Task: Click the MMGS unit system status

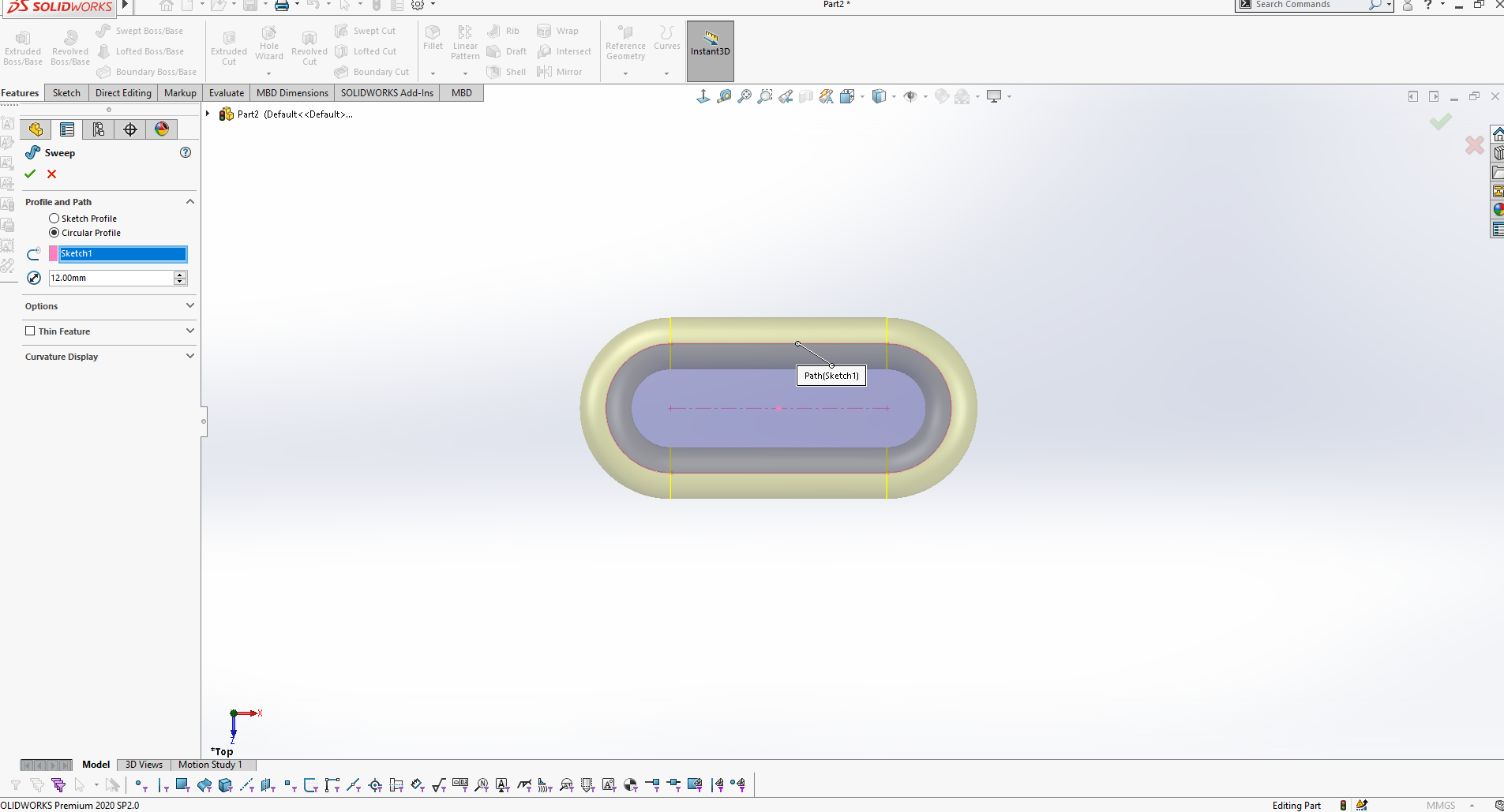Action: (x=1441, y=806)
